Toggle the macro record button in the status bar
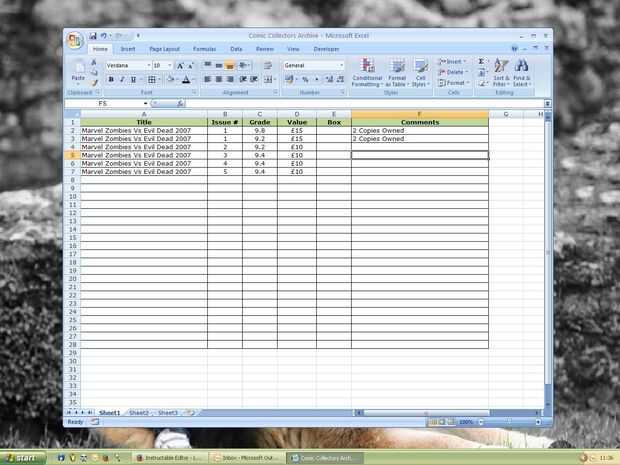620x465 pixels. pyautogui.click(x=95, y=422)
